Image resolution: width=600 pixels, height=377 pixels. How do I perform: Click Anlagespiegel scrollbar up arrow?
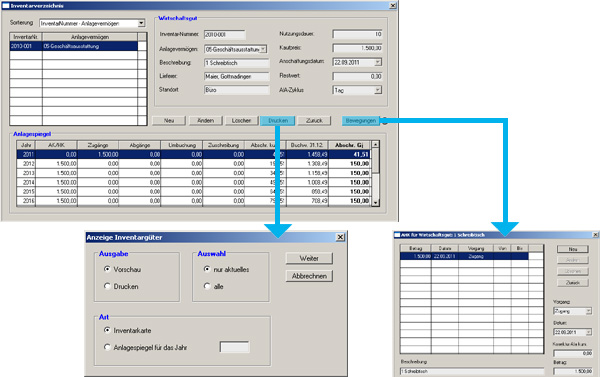(x=375, y=145)
